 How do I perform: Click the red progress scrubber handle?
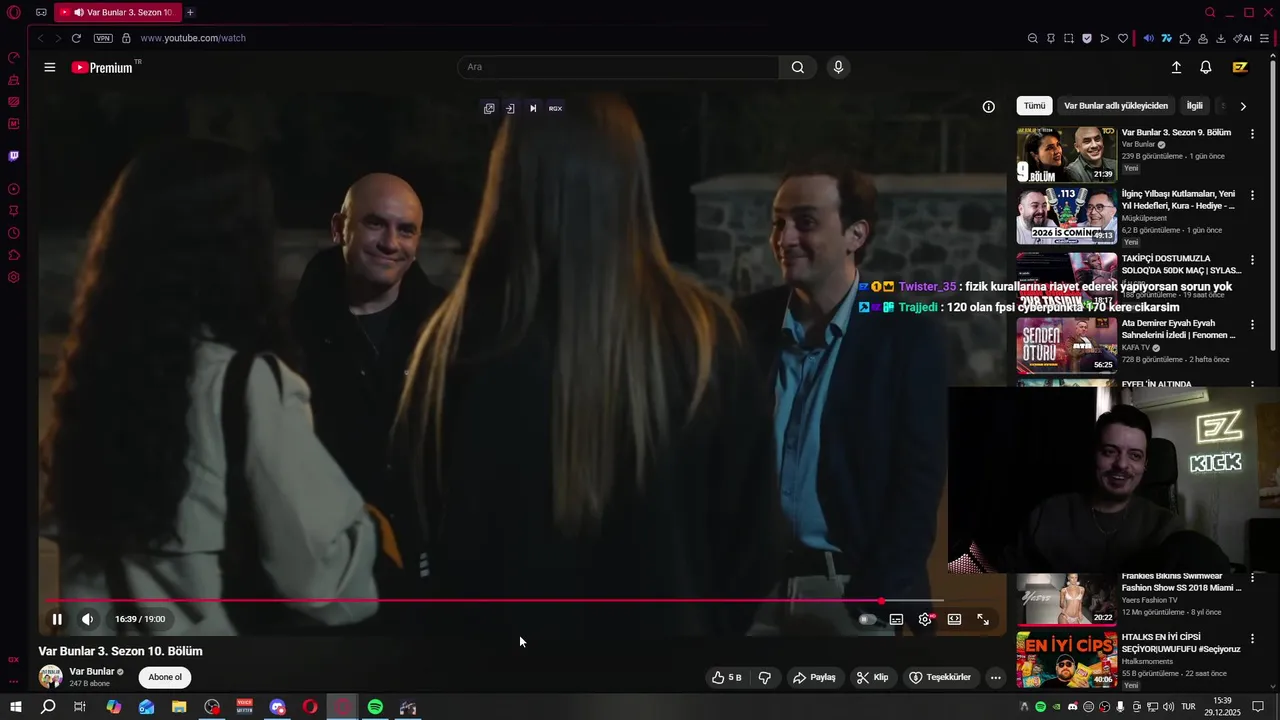[x=881, y=601]
